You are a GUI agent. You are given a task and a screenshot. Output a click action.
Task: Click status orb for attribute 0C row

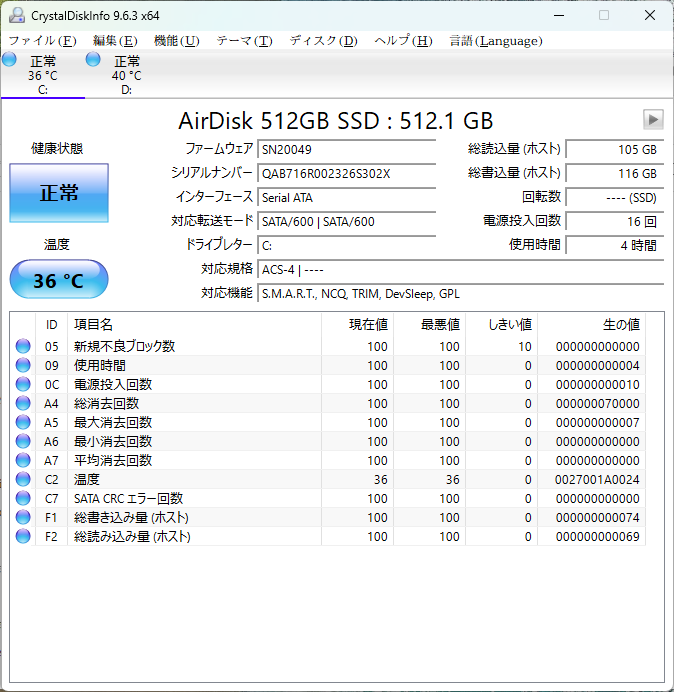pos(23,384)
